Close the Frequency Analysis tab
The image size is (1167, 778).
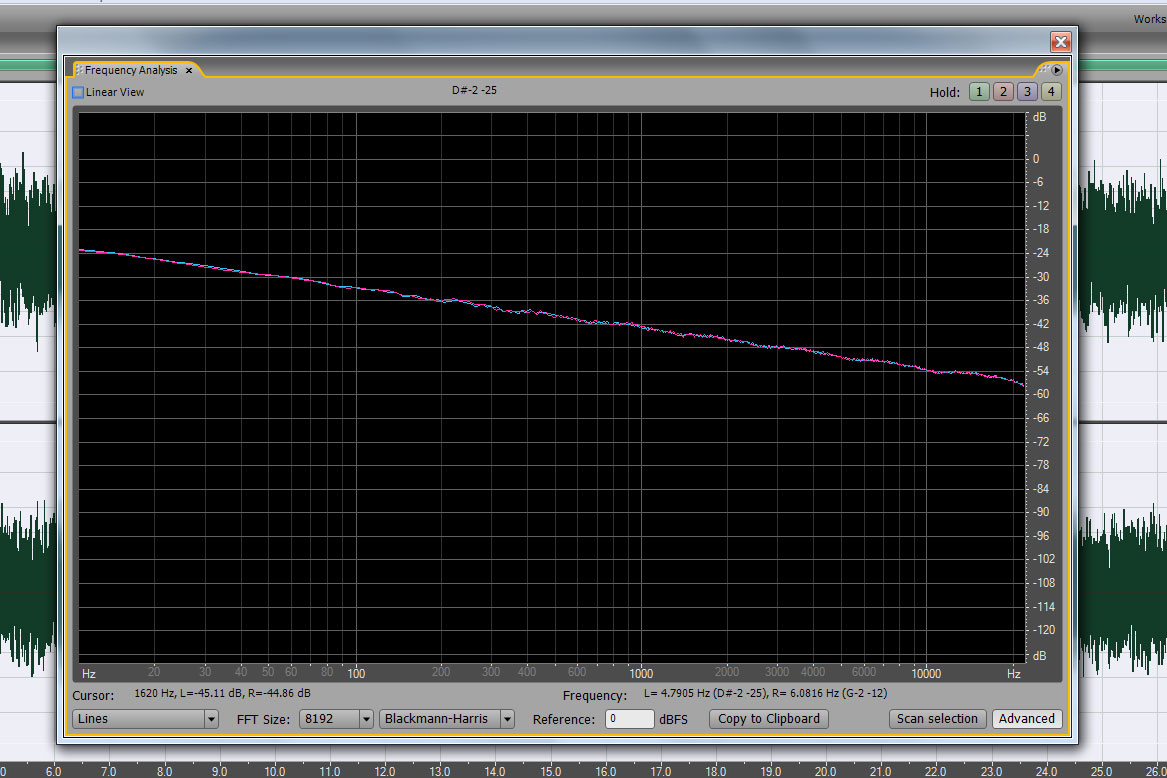pyautogui.click(x=189, y=70)
